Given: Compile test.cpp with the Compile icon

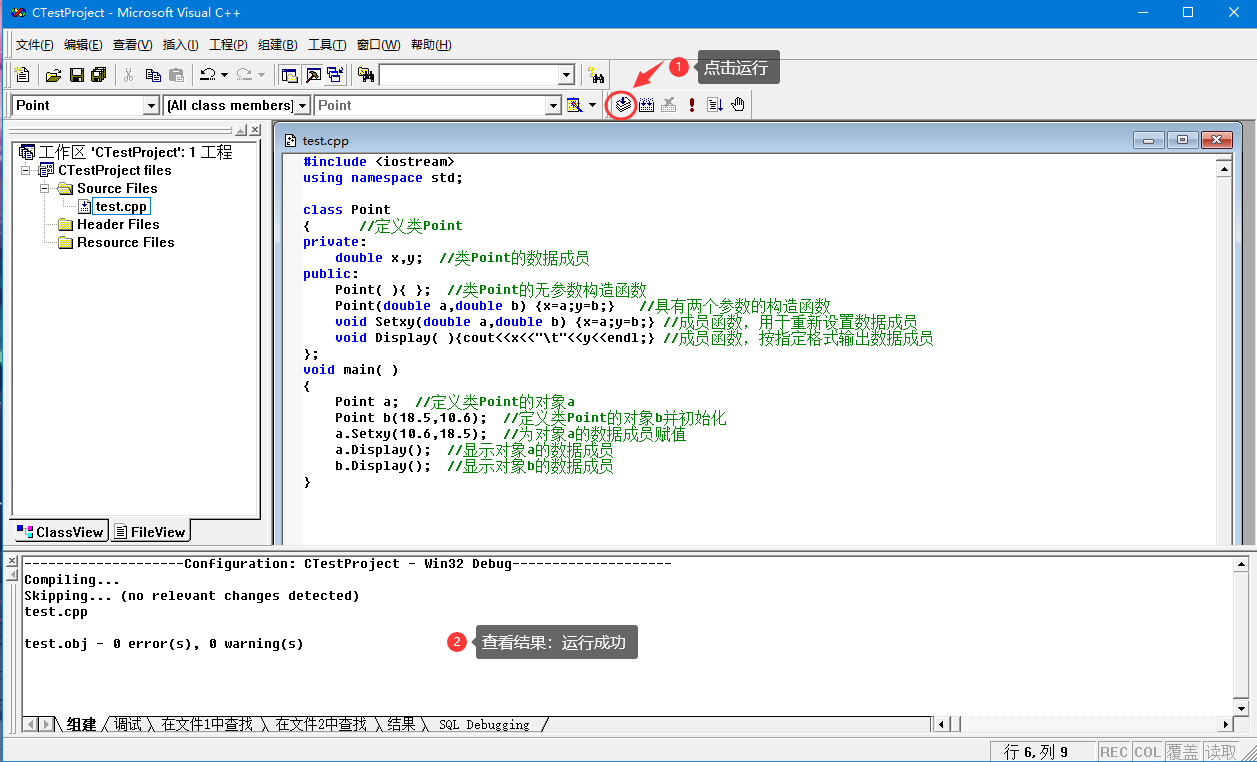Looking at the screenshot, I should click(623, 104).
